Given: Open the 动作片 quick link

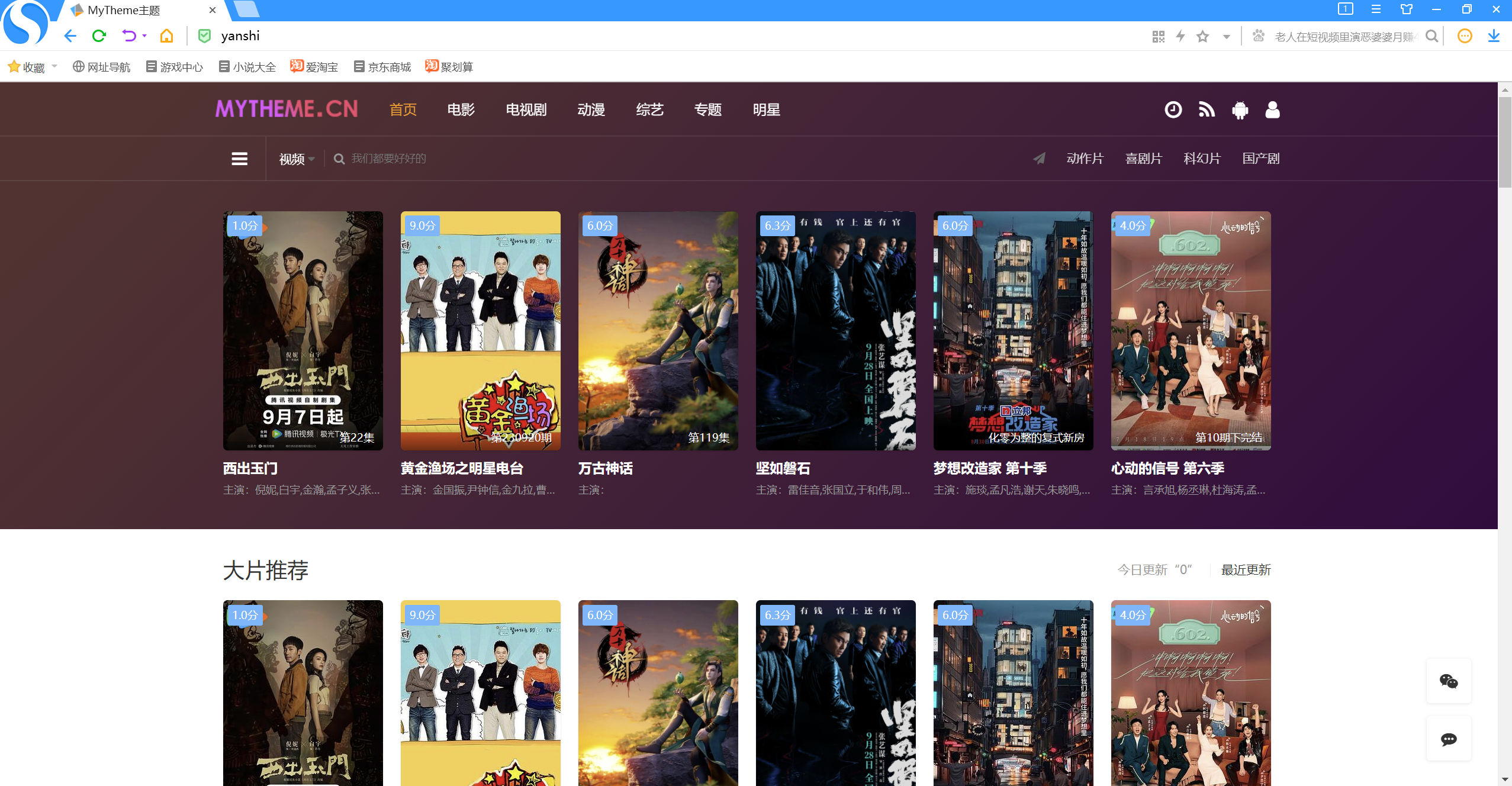Looking at the screenshot, I should (x=1085, y=159).
